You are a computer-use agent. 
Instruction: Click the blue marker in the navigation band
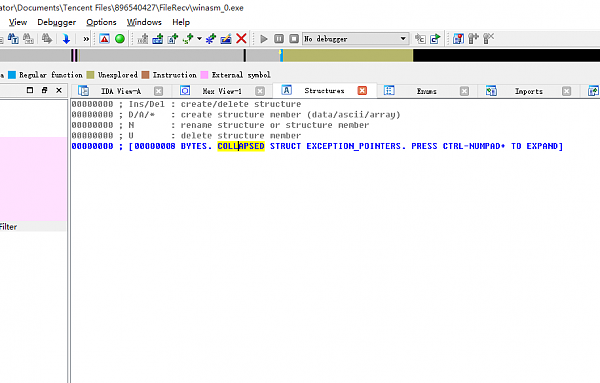click(x=281, y=55)
